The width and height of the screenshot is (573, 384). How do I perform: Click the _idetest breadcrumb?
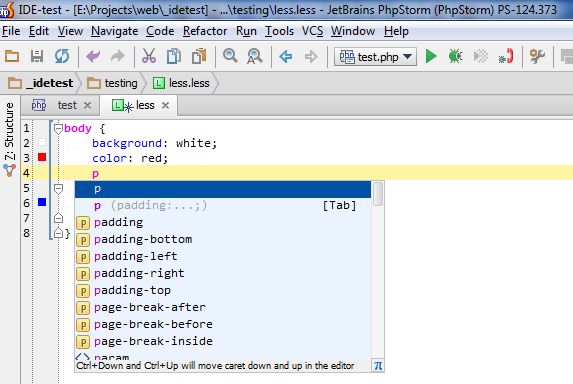tap(41, 83)
